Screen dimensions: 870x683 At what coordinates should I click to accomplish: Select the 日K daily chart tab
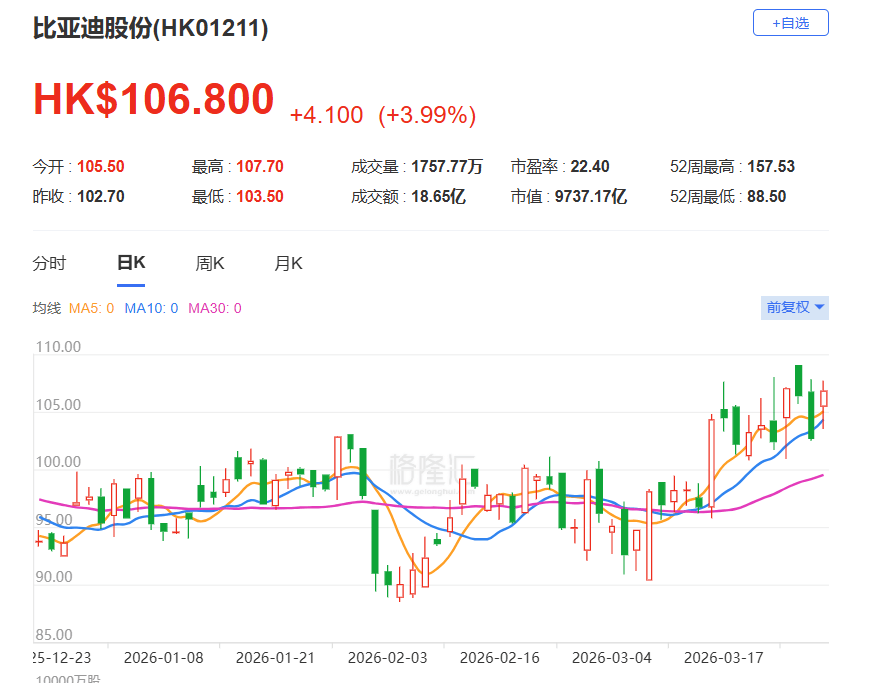pos(130,262)
